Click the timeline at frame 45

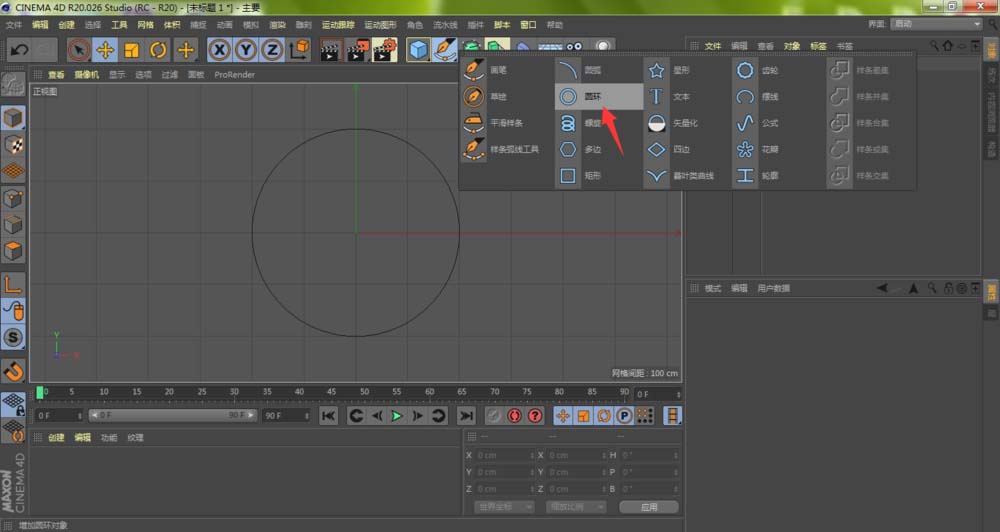coord(331,392)
